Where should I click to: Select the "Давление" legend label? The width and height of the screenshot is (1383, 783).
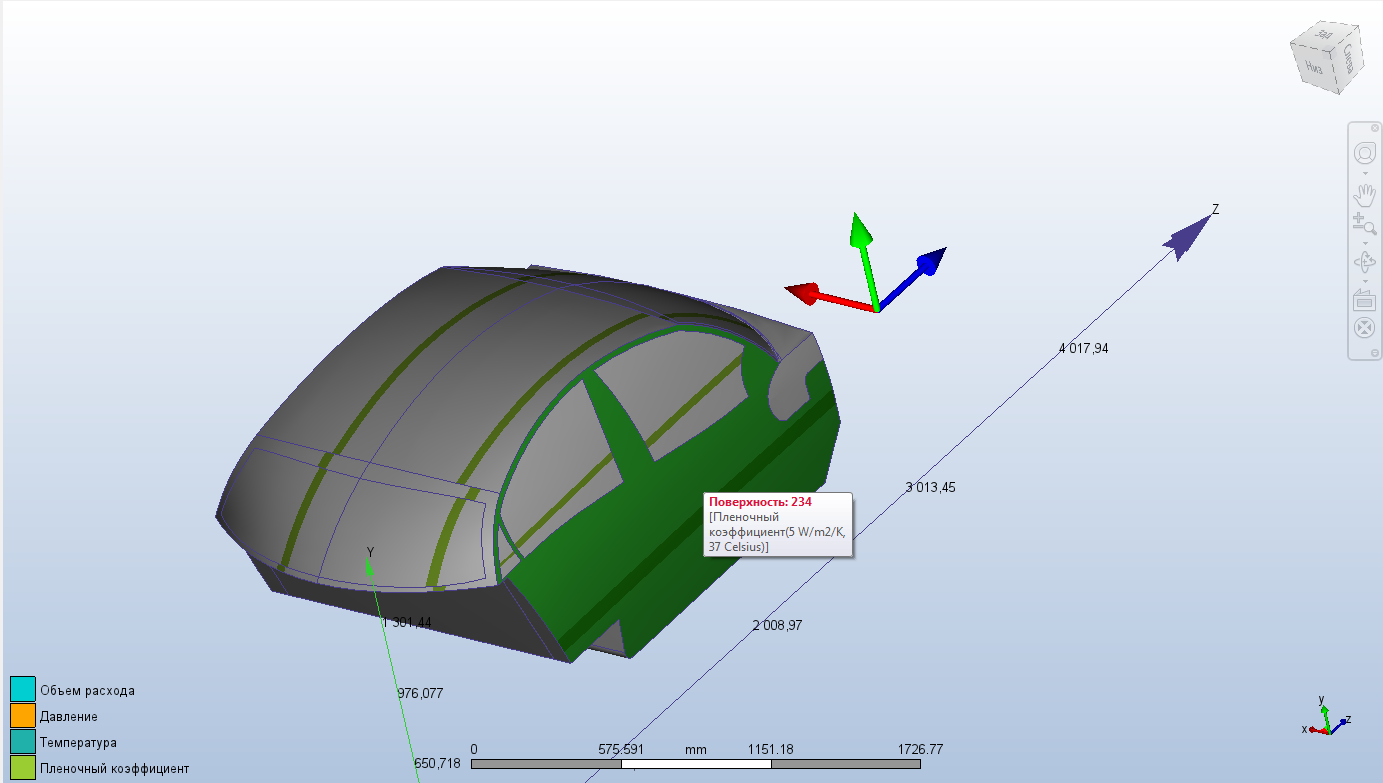(x=69, y=716)
